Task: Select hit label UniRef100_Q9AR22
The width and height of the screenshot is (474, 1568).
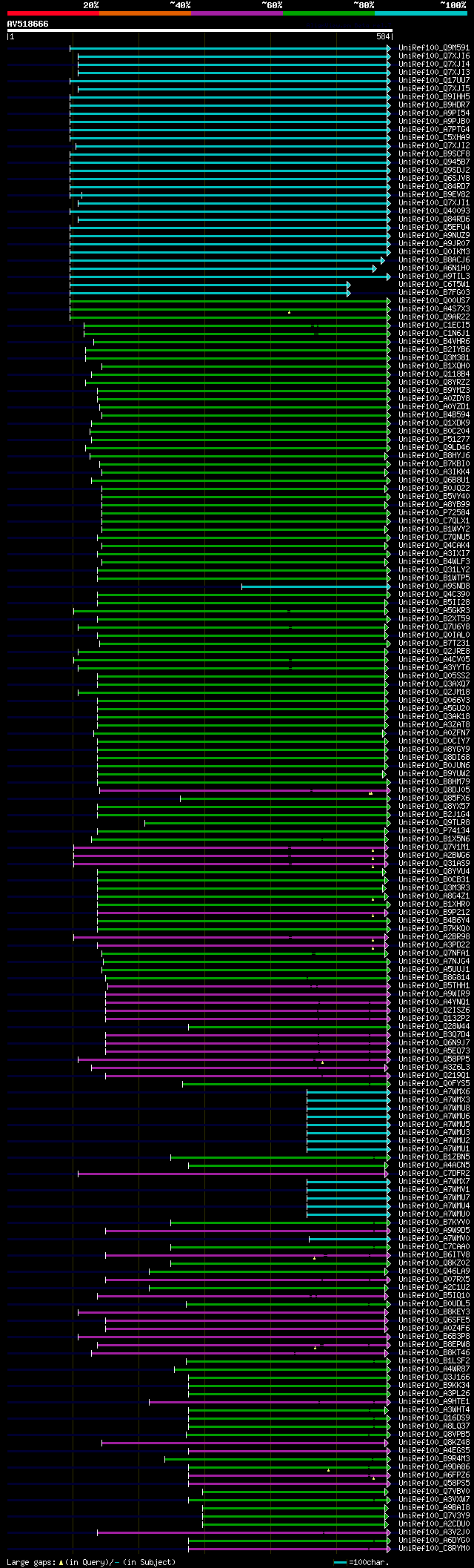Action: (x=434, y=317)
